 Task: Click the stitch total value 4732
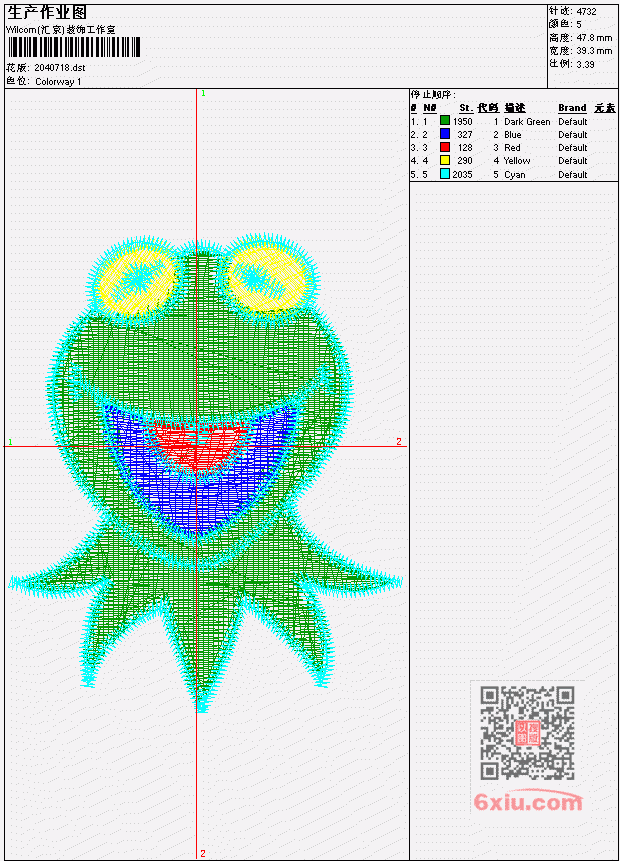586,11
